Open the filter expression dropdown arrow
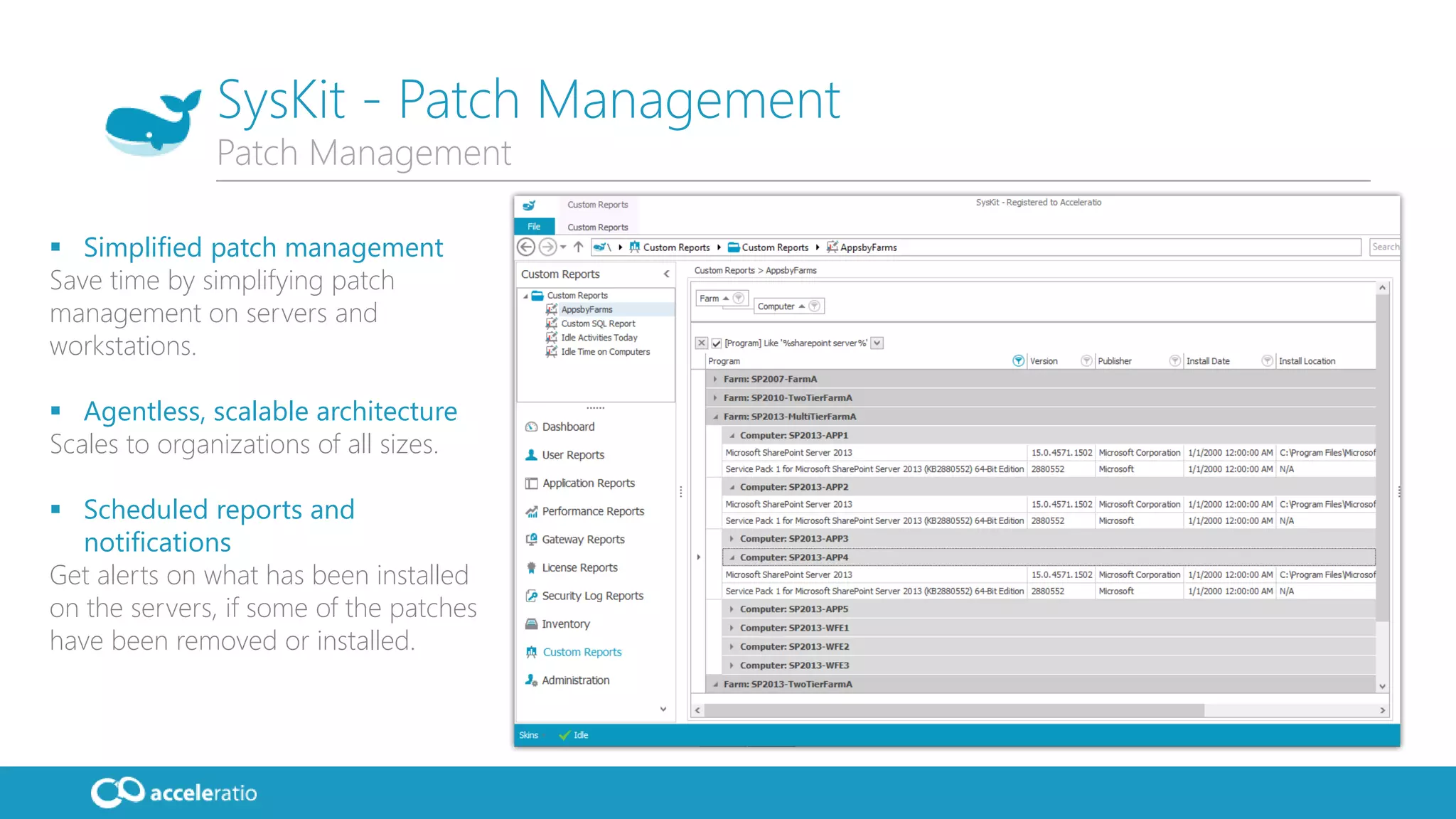Image resolution: width=1456 pixels, height=819 pixels. click(877, 343)
